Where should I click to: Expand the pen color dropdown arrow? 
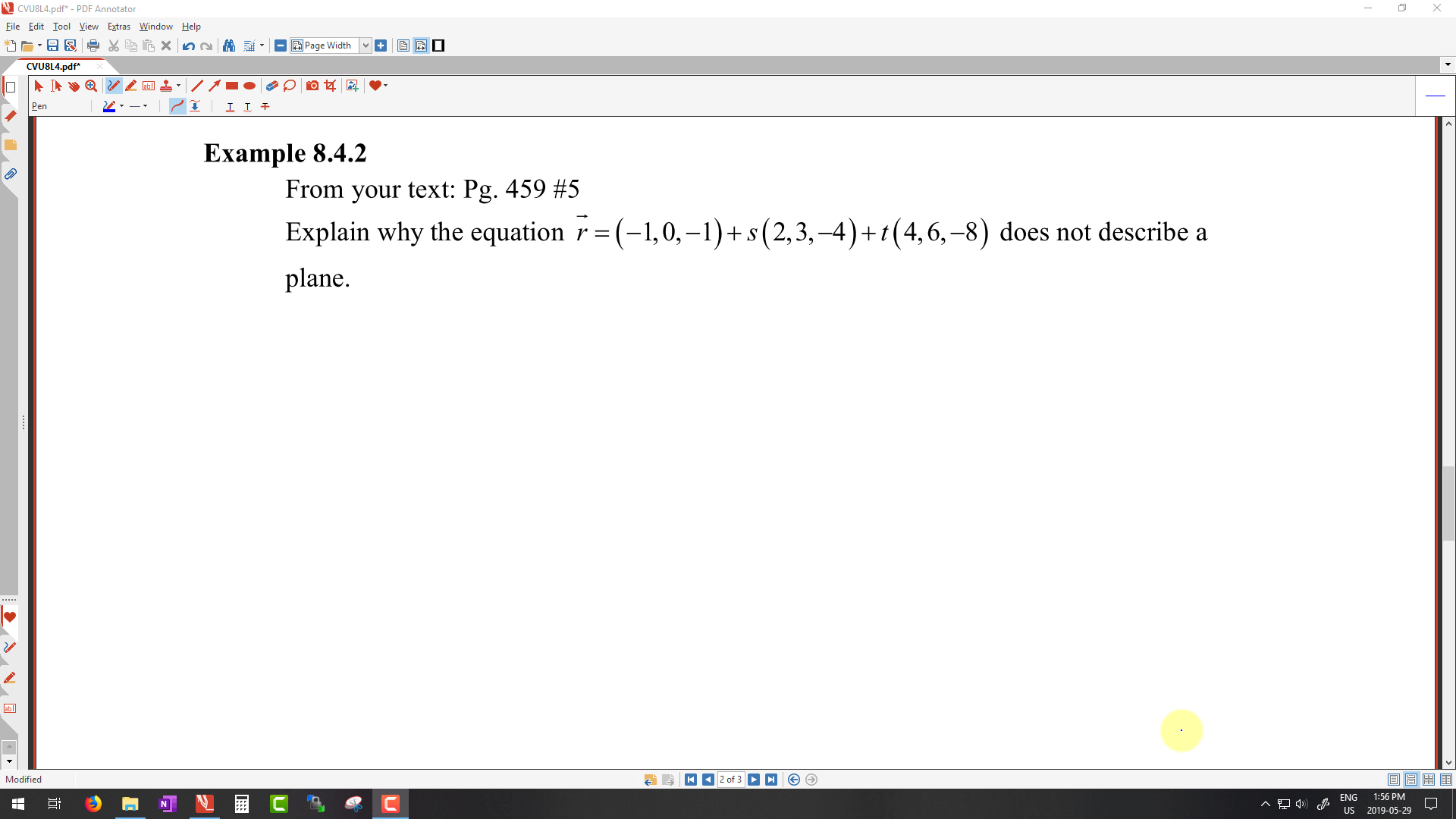point(122,106)
